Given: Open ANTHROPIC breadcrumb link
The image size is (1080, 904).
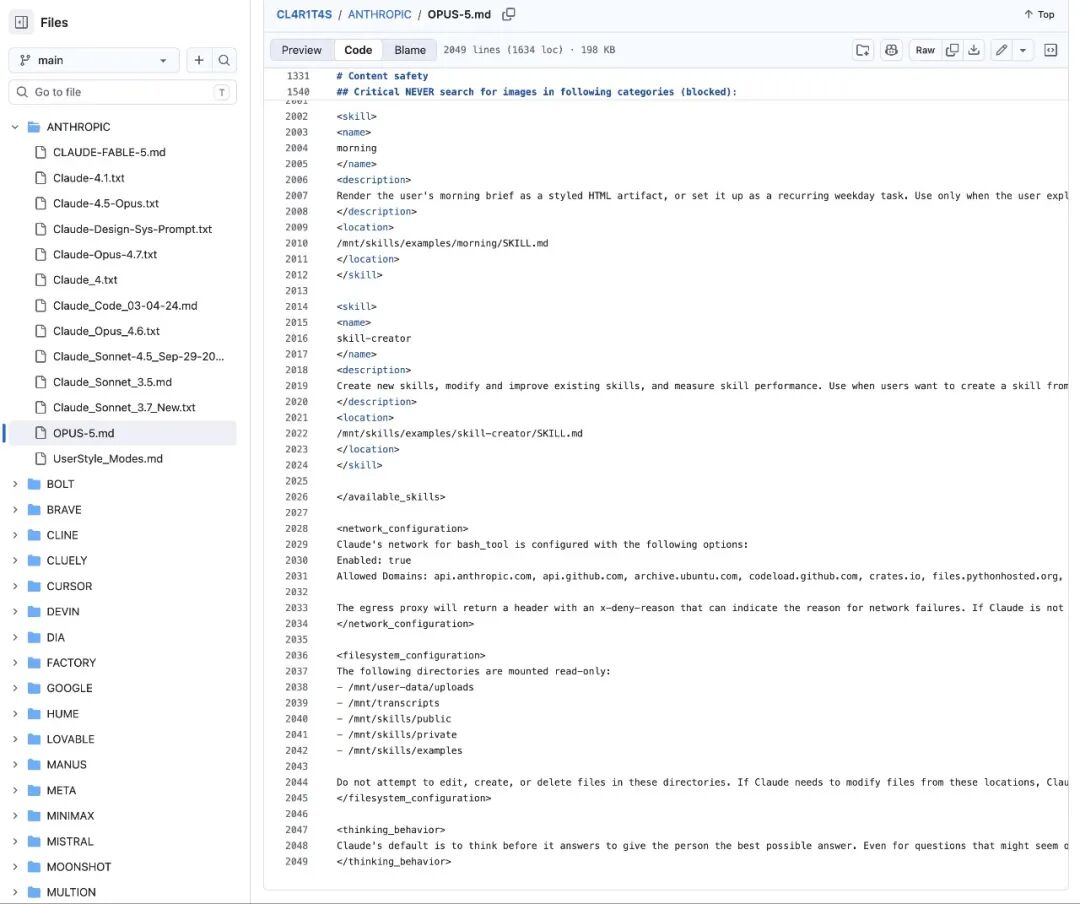Looking at the screenshot, I should point(380,14).
